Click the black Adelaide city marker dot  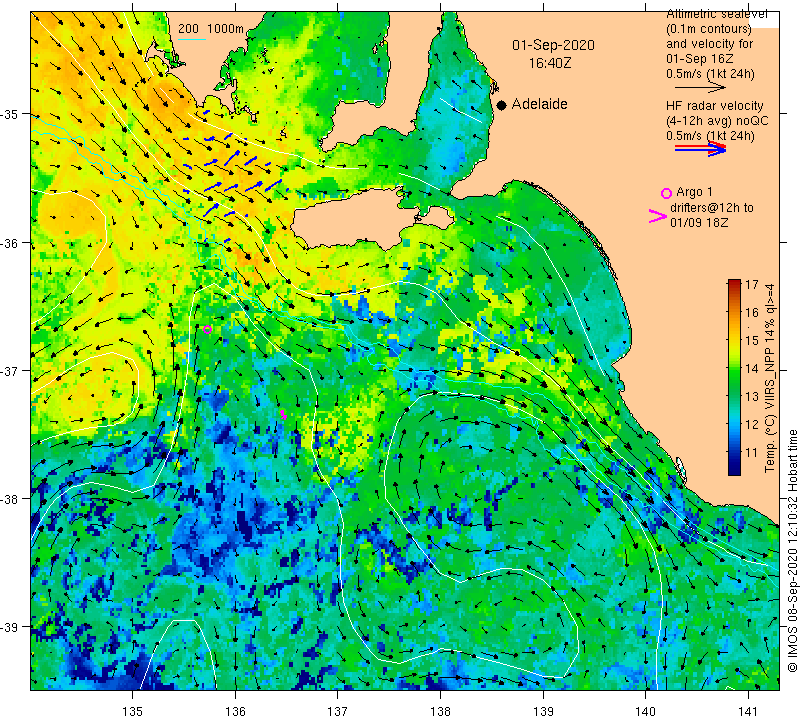point(502,105)
